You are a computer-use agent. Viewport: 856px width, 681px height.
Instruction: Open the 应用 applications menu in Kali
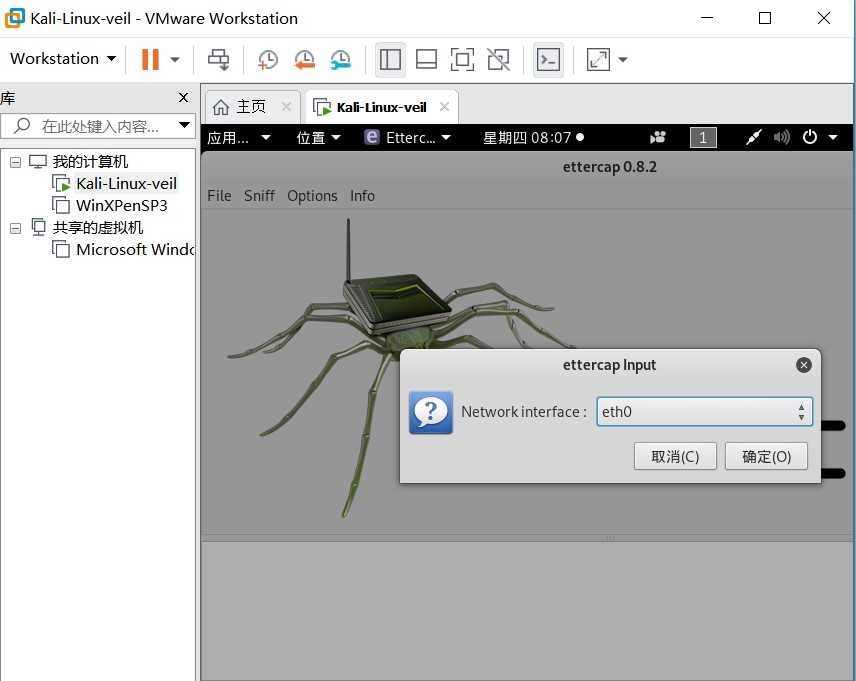[239, 138]
